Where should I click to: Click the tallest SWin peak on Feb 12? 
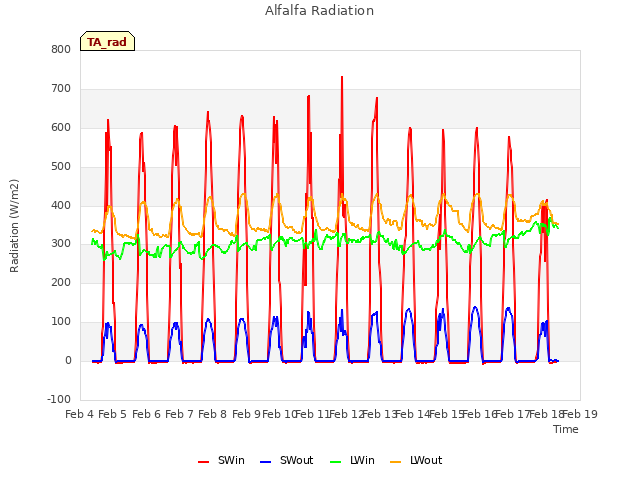pyautogui.click(x=342, y=77)
